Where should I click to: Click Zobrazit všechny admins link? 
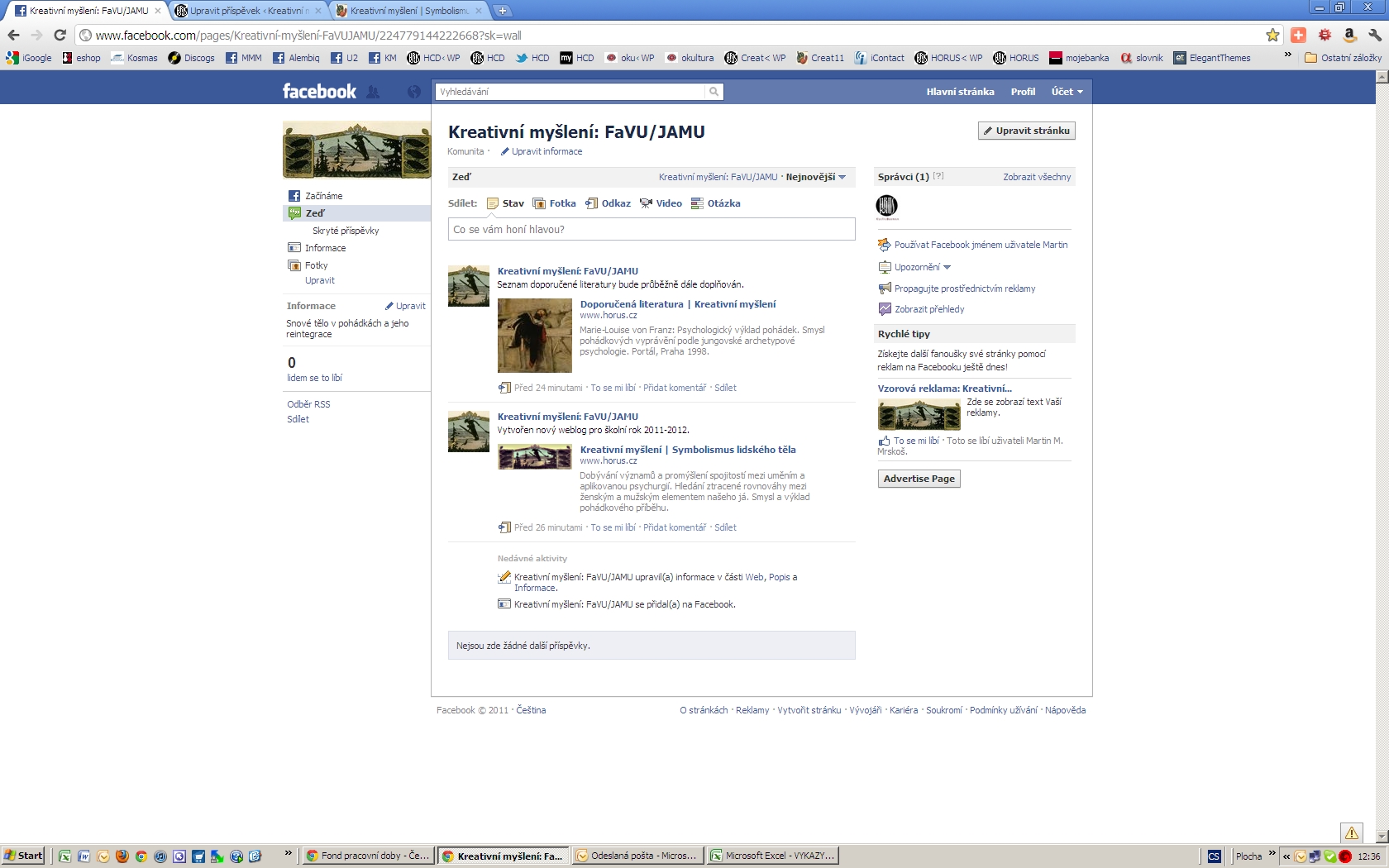pos(1037,177)
